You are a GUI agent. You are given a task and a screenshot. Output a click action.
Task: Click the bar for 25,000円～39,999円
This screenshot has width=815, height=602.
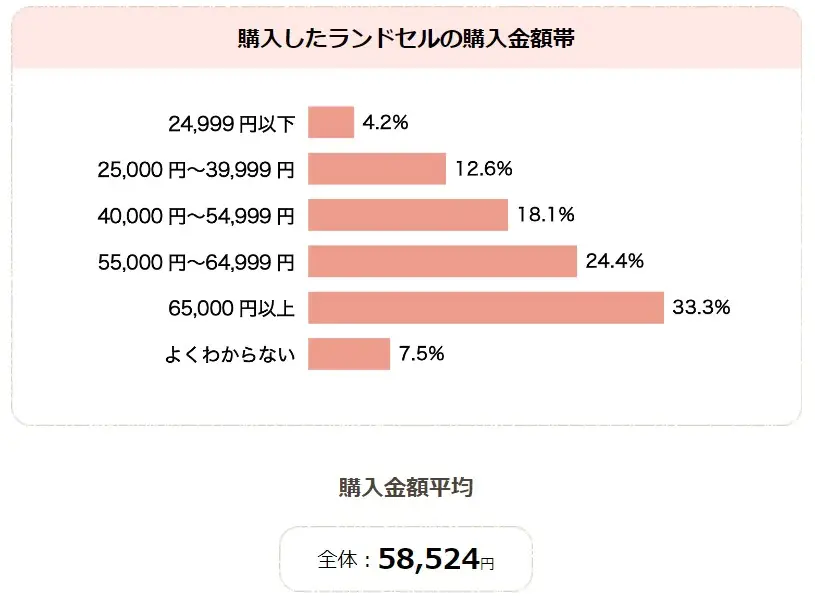tap(376, 169)
